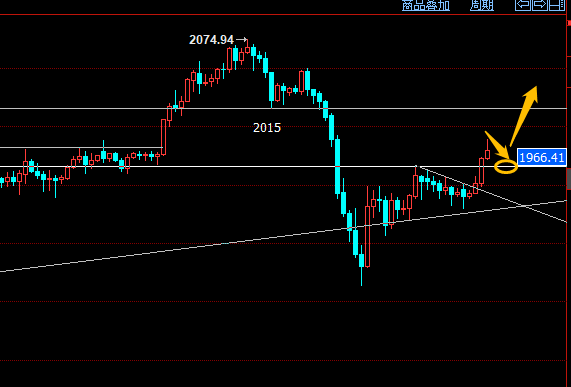Toggle the side panel layout icon
The width and height of the screenshot is (571, 387).
coord(557,5)
